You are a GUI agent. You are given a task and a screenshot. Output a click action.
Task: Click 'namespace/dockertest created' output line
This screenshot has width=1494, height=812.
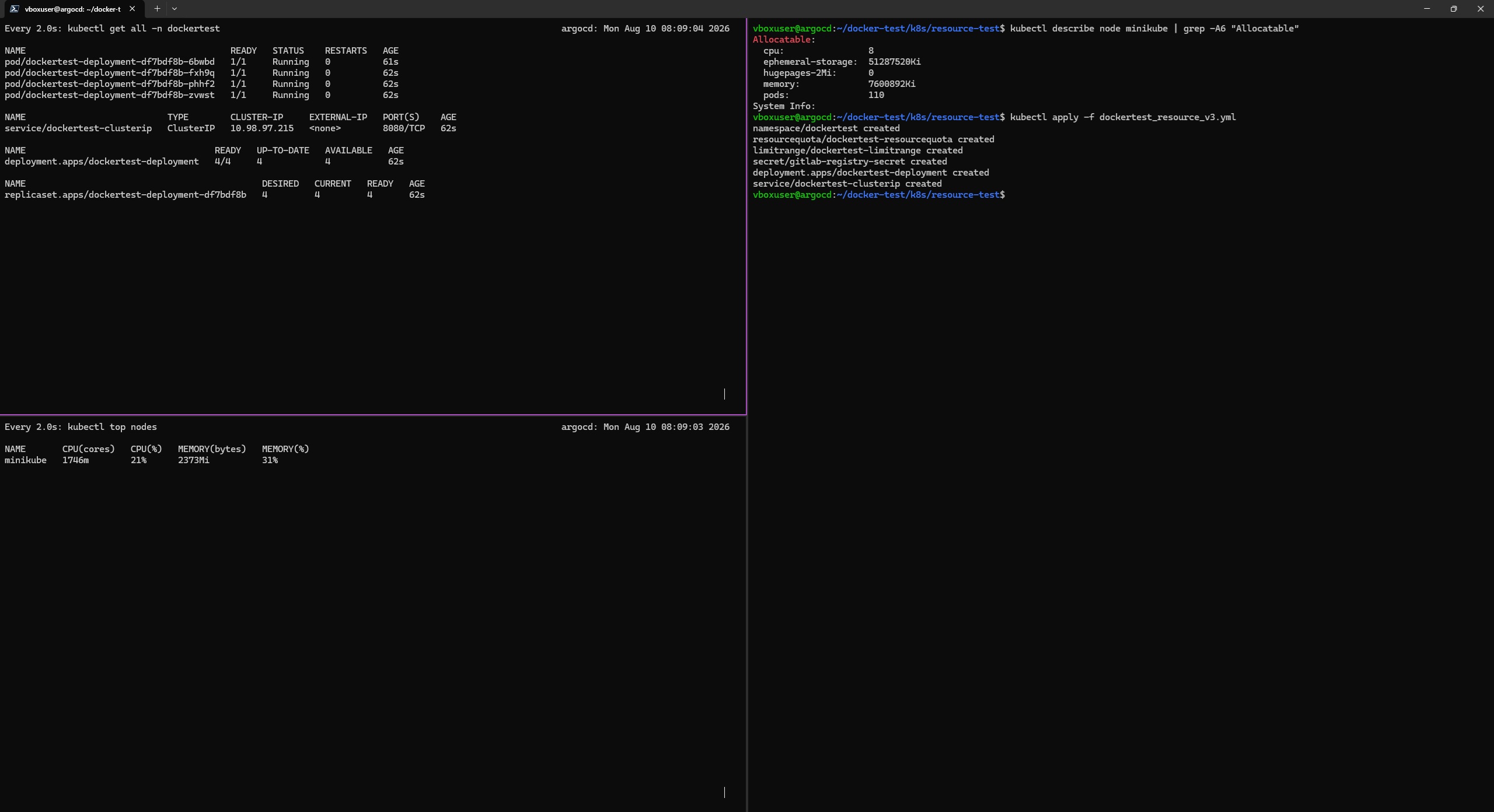point(826,128)
